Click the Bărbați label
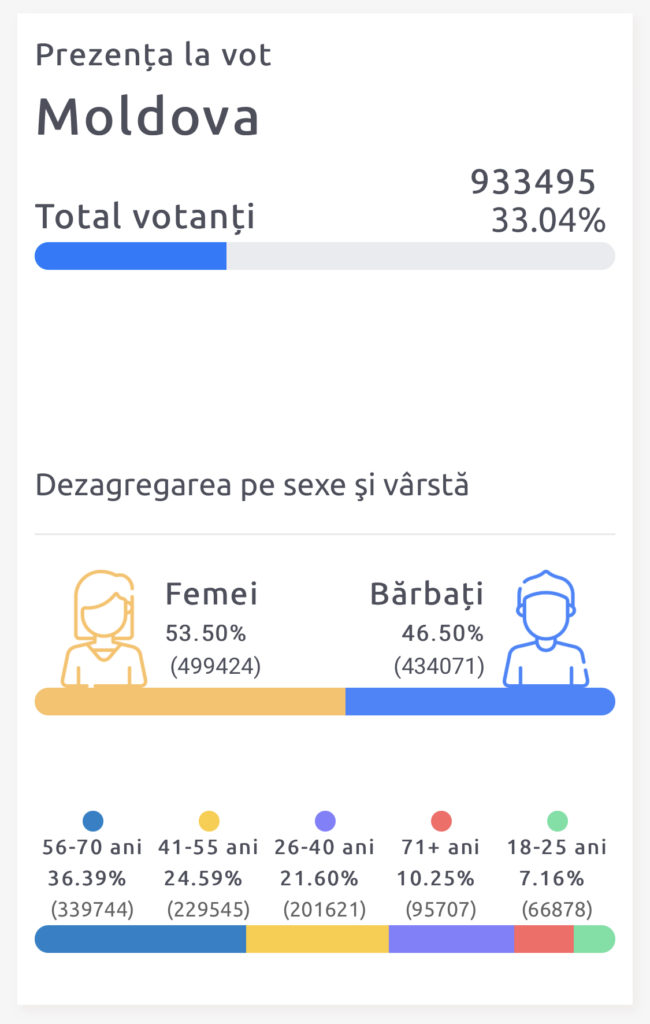 click(427, 594)
